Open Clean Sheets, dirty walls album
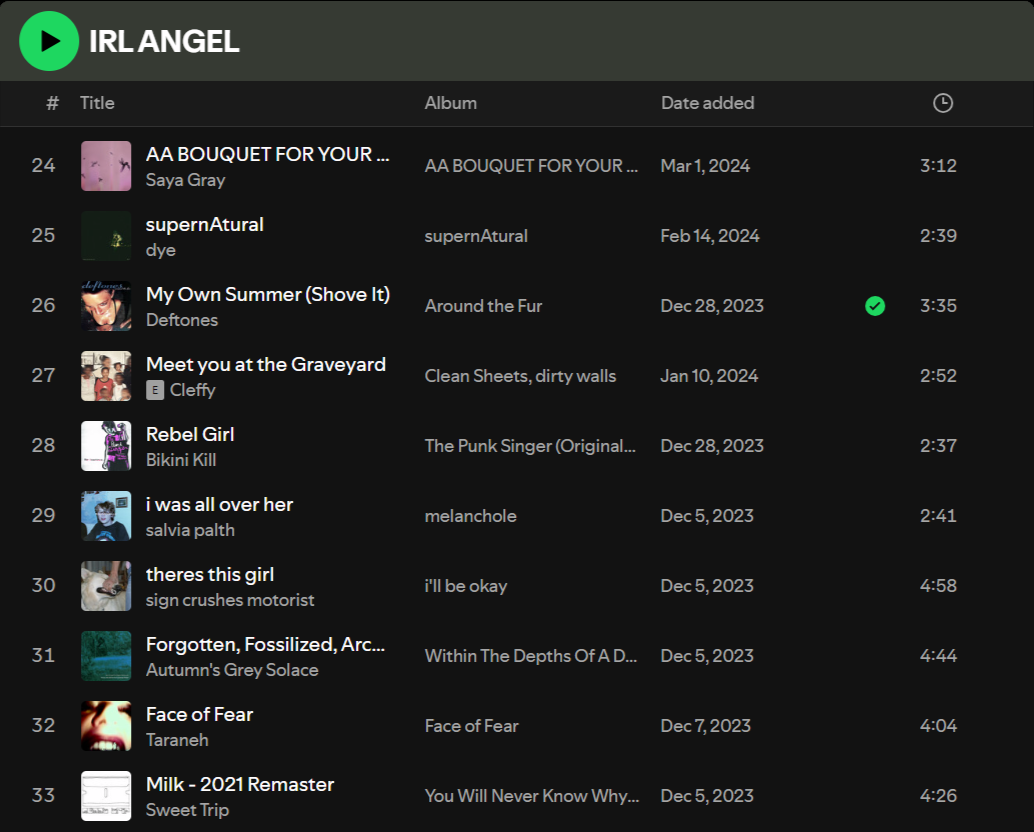The width and height of the screenshot is (1034, 832). click(x=520, y=376)
